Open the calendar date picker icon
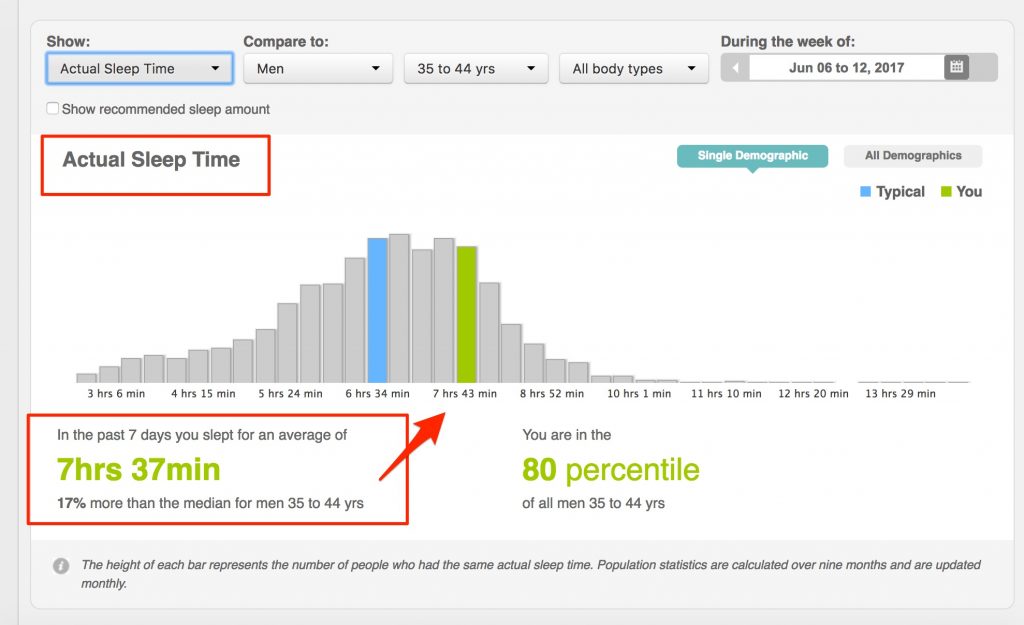 pos(956,67)
